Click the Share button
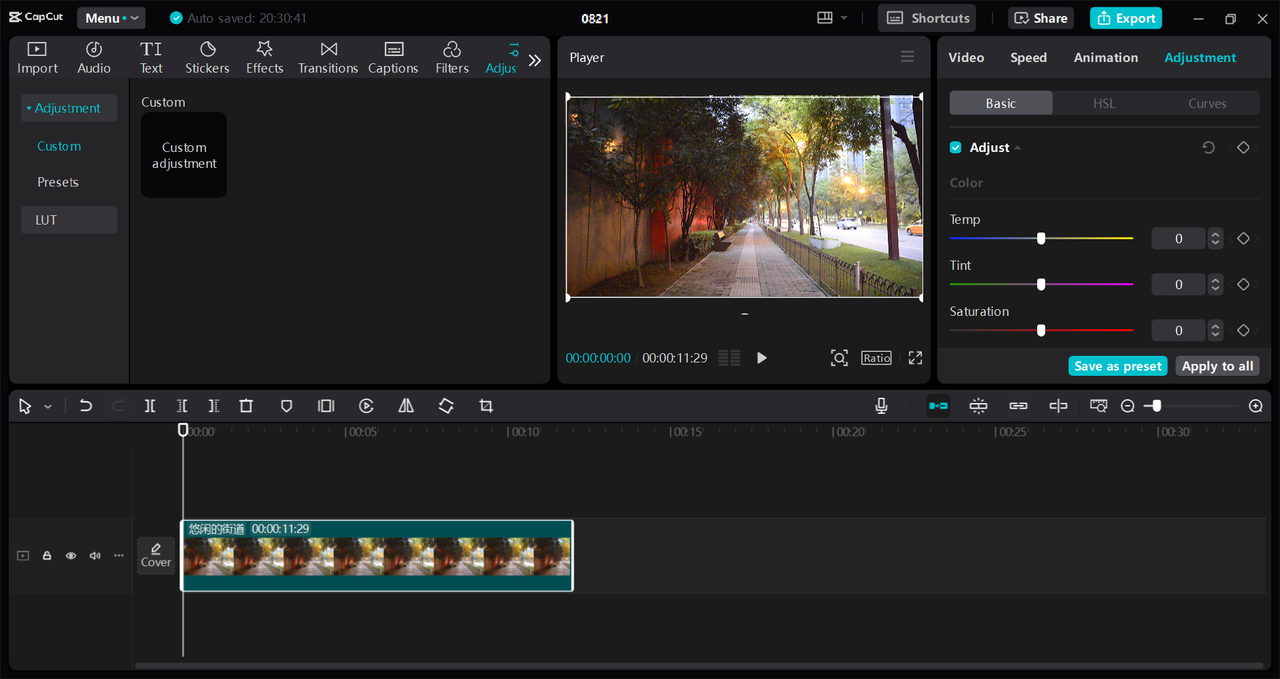1280x679 pixels. coord(1041,18)
